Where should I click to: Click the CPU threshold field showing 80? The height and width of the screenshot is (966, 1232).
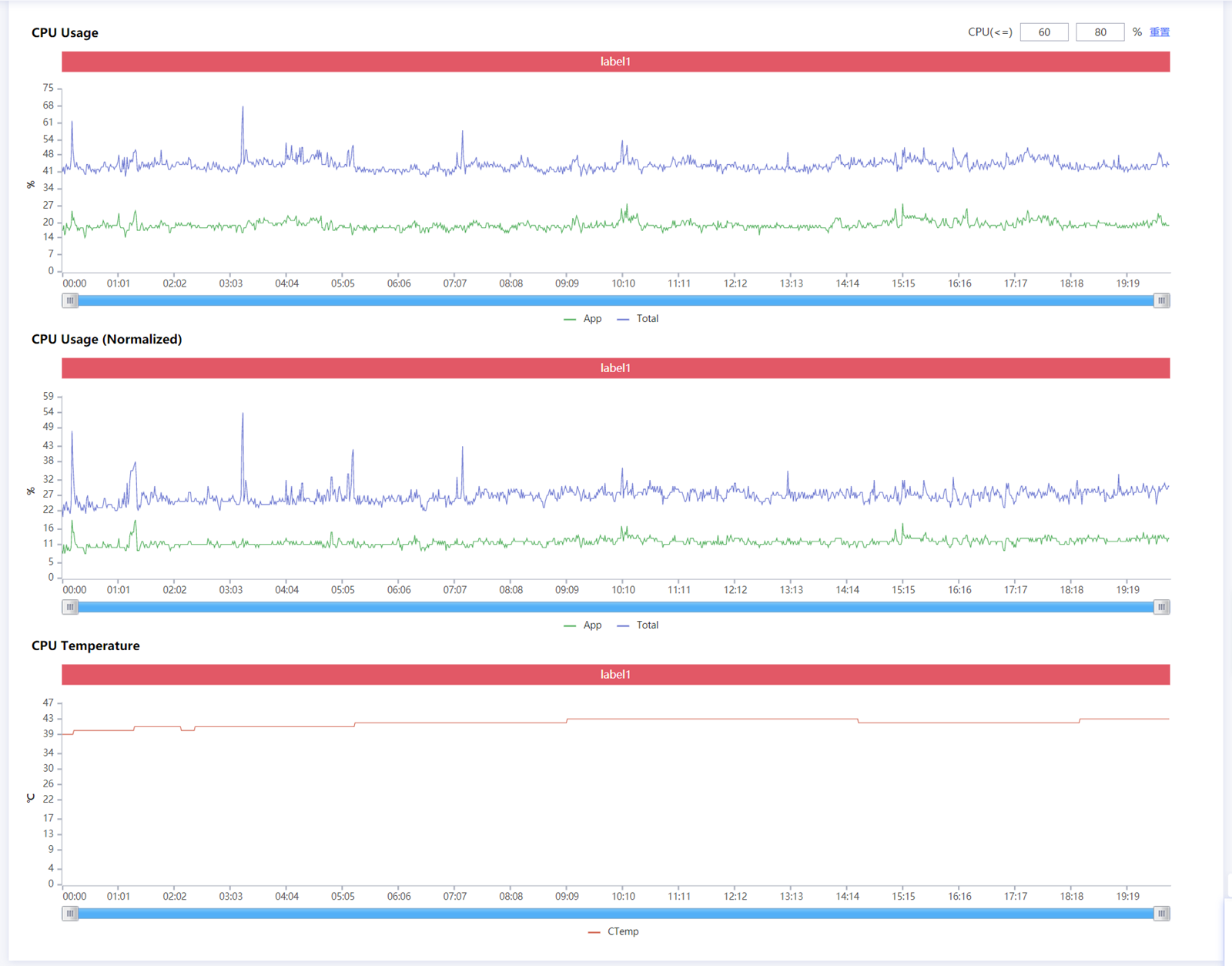point(1100,32)
